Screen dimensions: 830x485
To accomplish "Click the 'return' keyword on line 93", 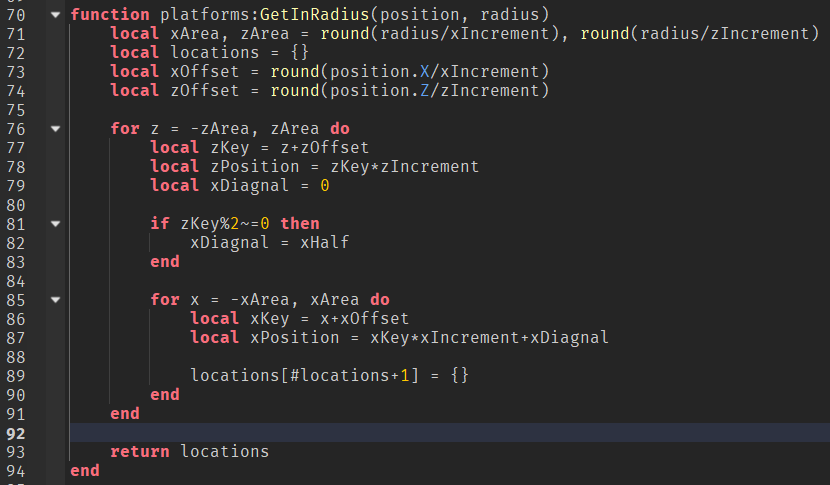I will click(140, 452).
